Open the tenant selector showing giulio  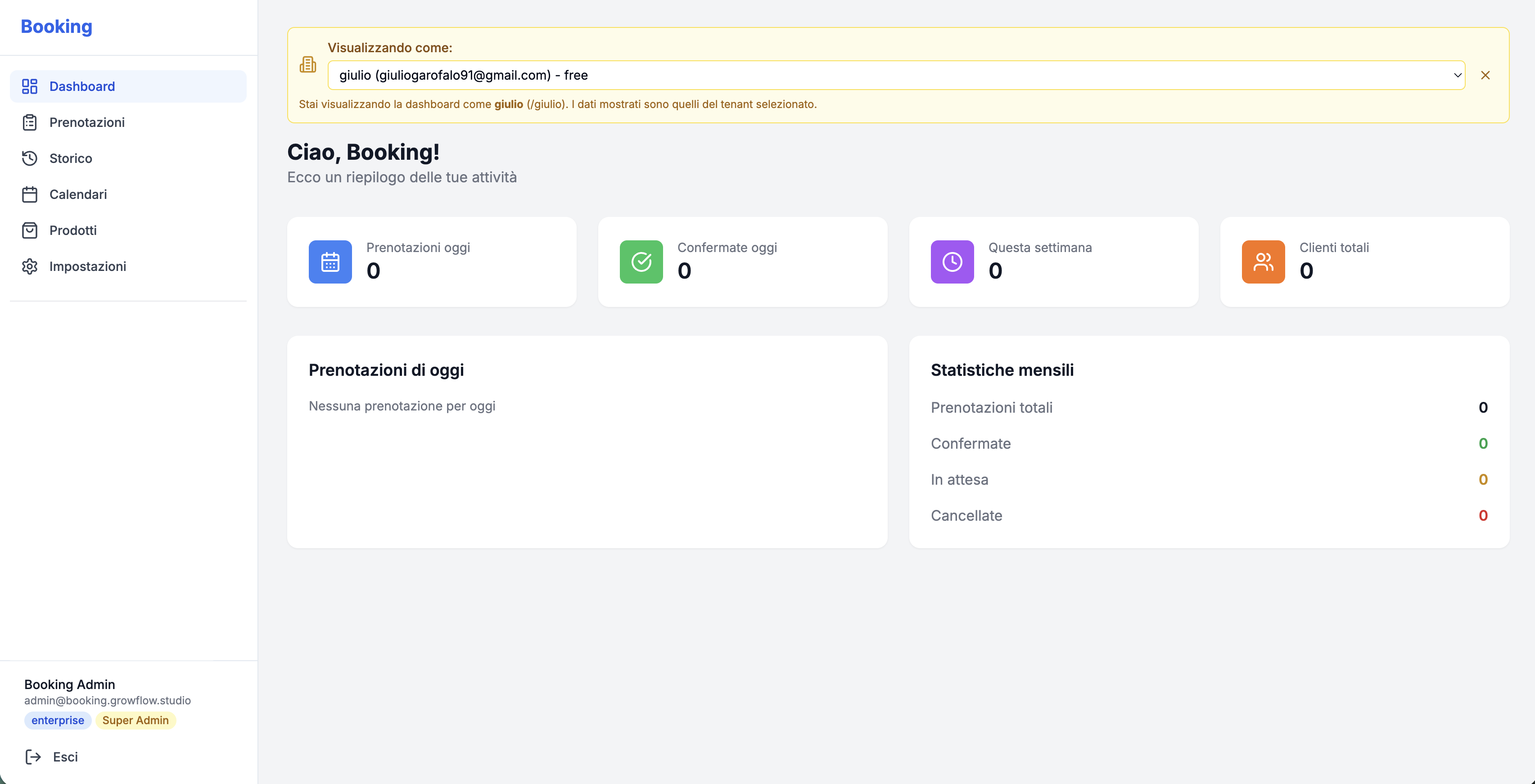[x=897, y=75]
